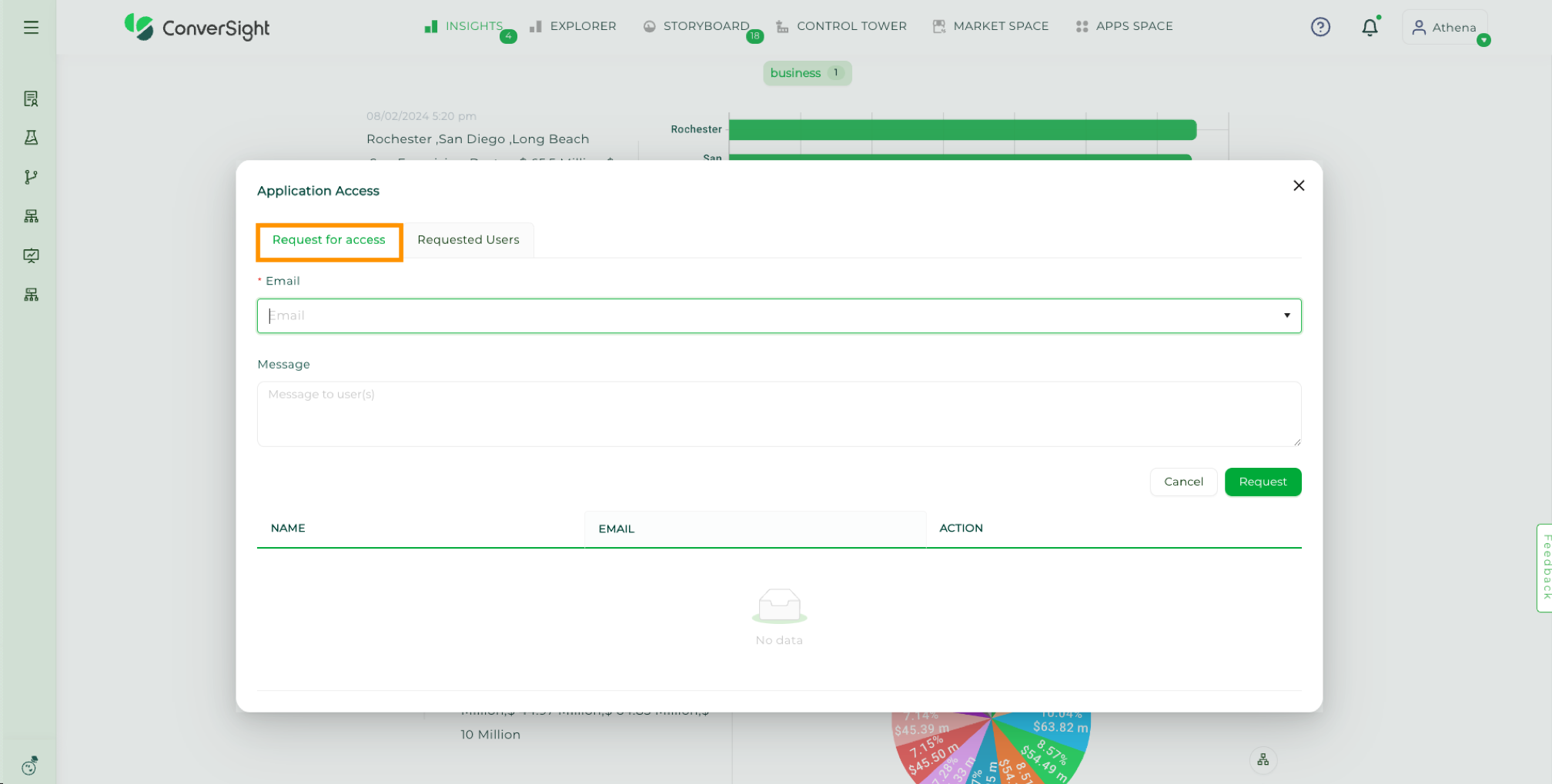Screen dimensions: 1552x784
Task: Click the Storyboard badge showing 18
Action: (x=755, y=36)
